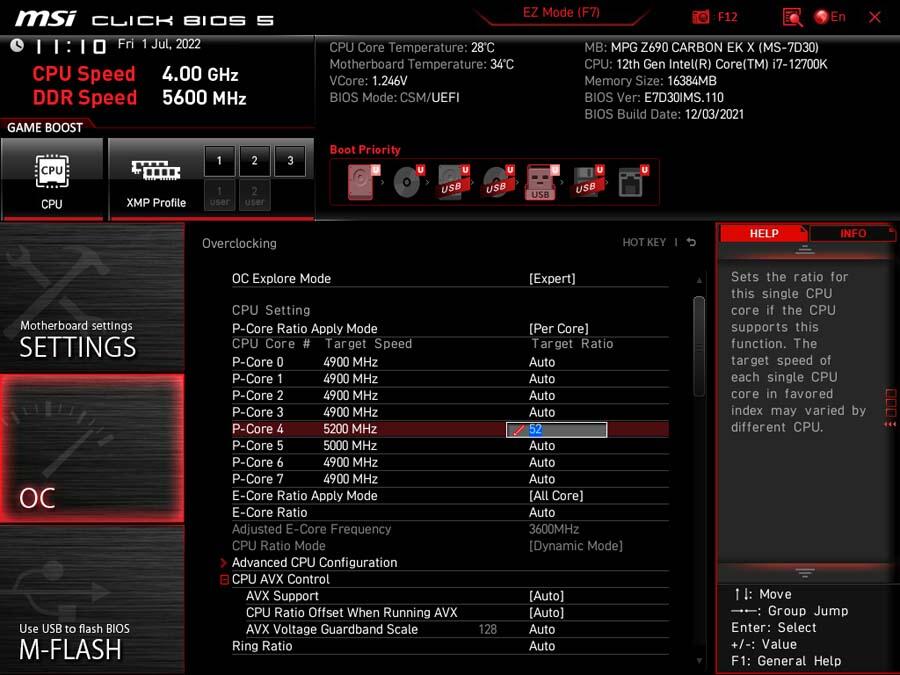Click the Adjusted E-Core Frequency 3600MHz value
This screenshot has height=675, width=900.
pyautogui.click(x=554, y=529)
